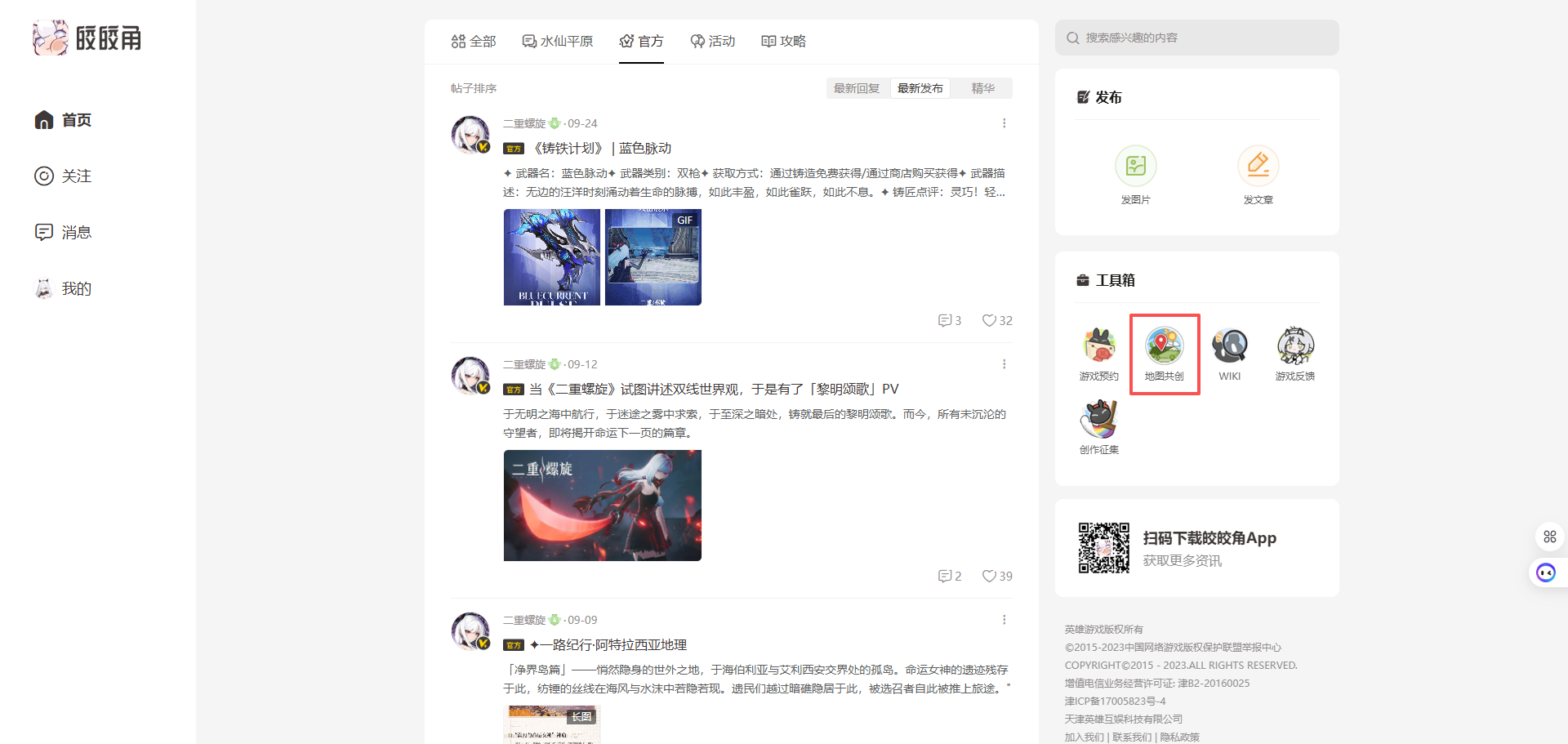Filter posts by 精华

tap(982, 88)
